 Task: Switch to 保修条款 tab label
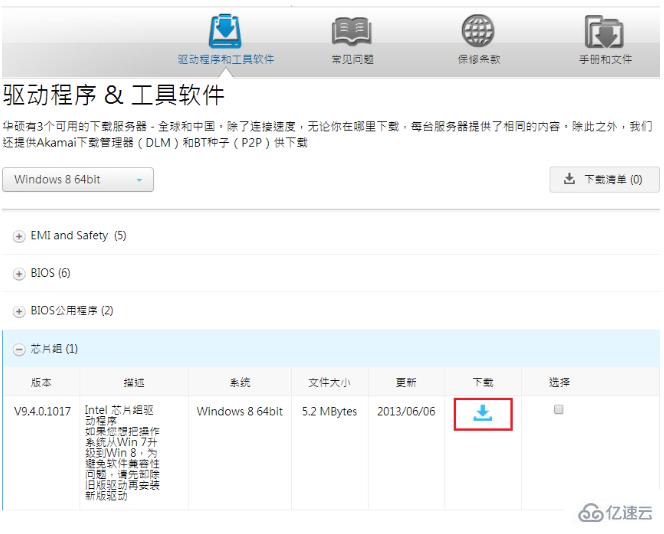[479, 59]
